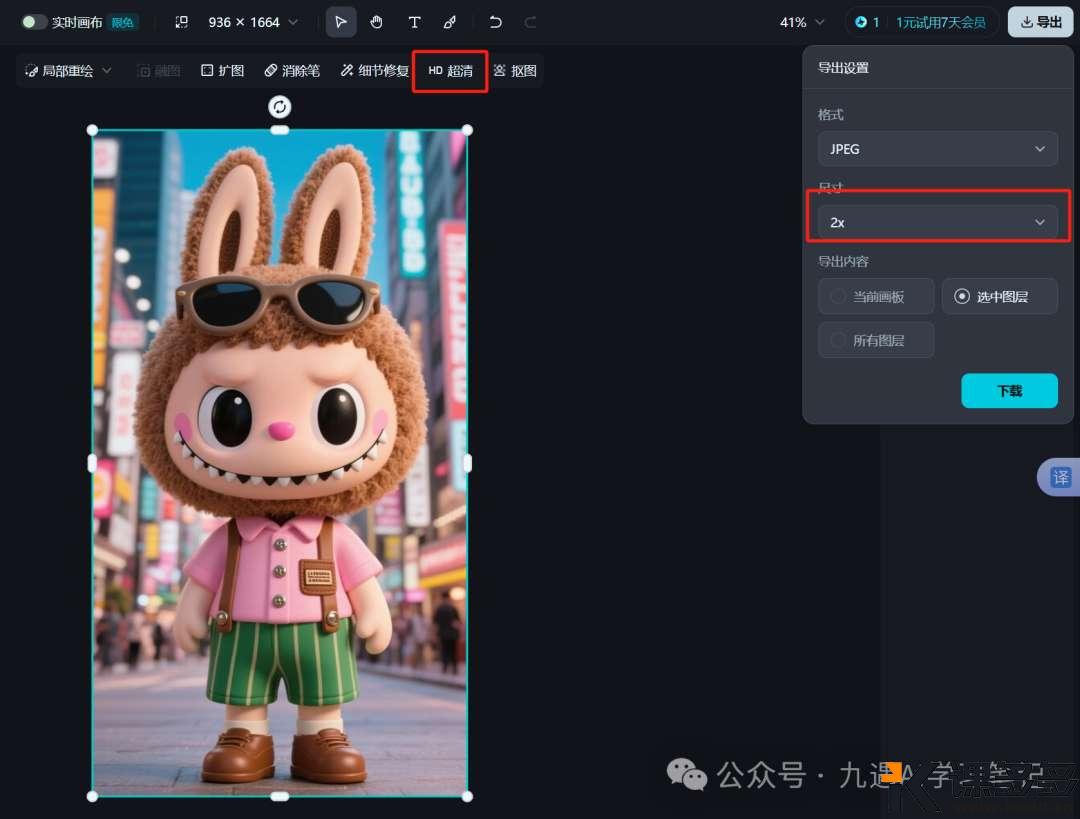This screenshot has width=1080, height=819.
Task: Click the 扩图 expand image tool
Action: (222, 71)
